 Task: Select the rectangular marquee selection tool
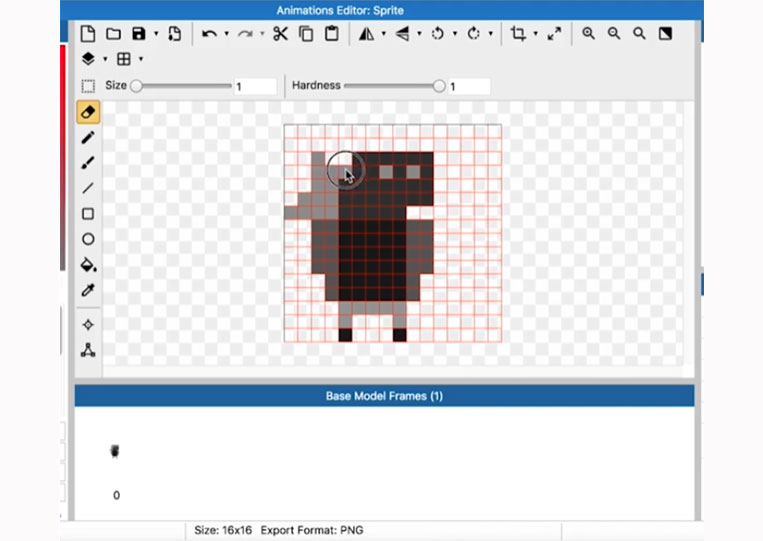(x=88, y=86)
